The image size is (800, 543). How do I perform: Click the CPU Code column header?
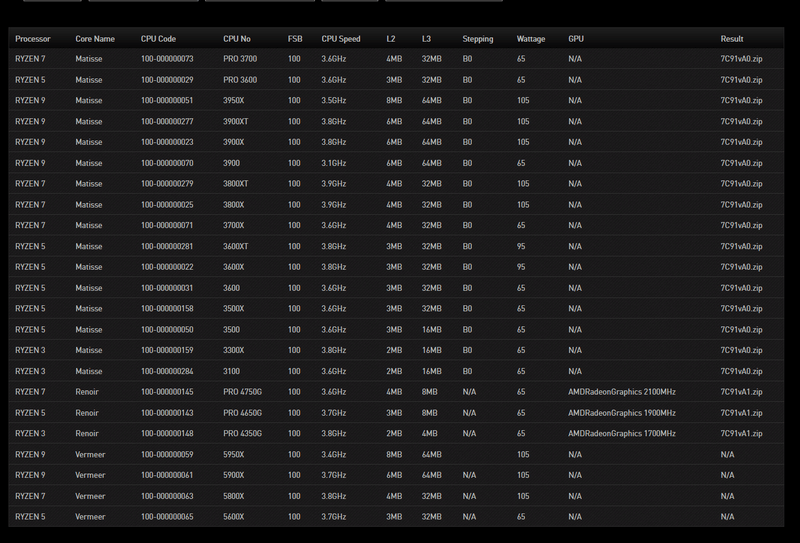(x=158, y=39)
